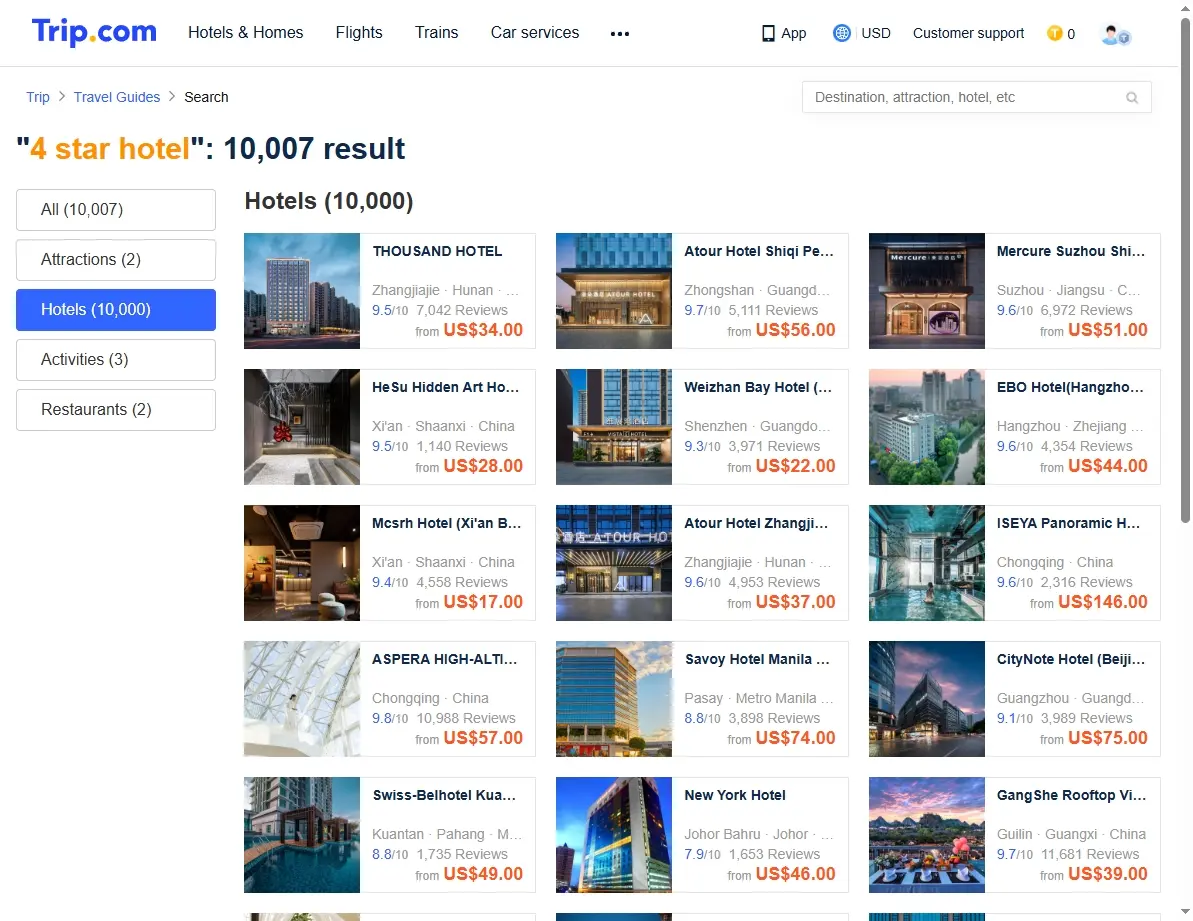Viewport: 1193px width, 921px height.
Task: Click the search magnifier icon
Action: point(1132,97)
